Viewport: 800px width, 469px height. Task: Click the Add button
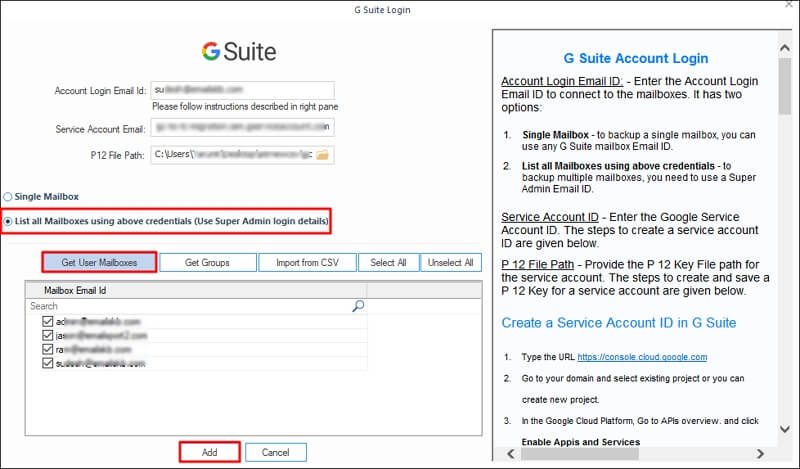210,452
